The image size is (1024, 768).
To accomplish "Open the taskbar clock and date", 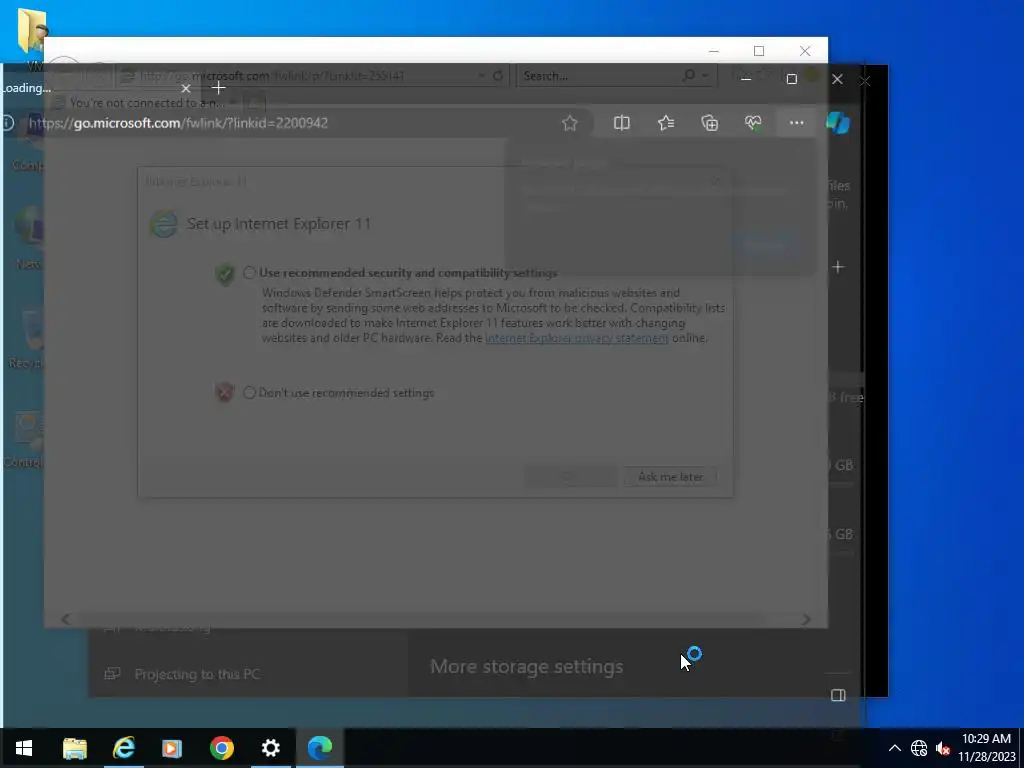I will tap(987, 748).
